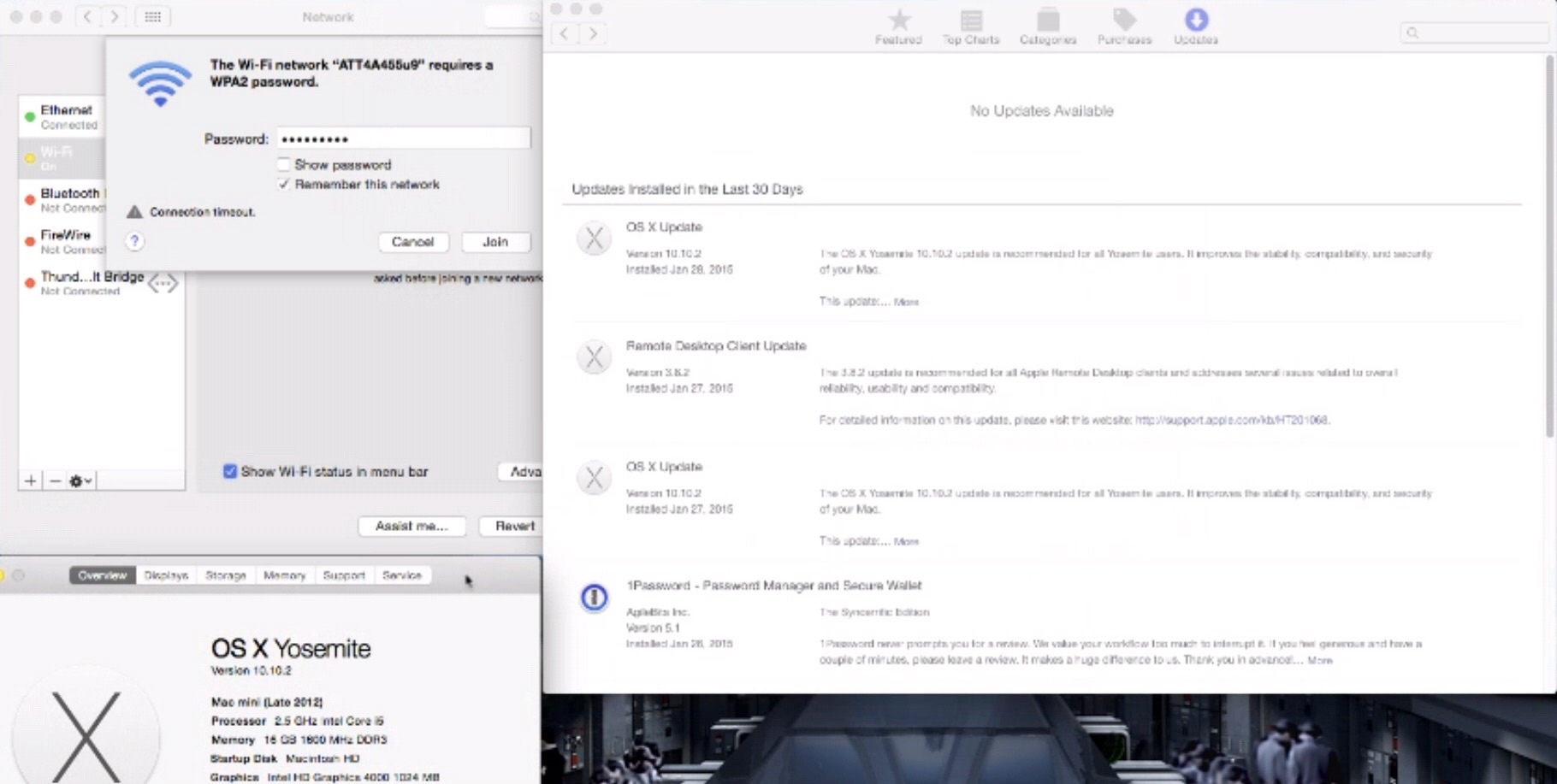Select FireWire in the network list
The image size is (1557, 784).
point(62,241)
